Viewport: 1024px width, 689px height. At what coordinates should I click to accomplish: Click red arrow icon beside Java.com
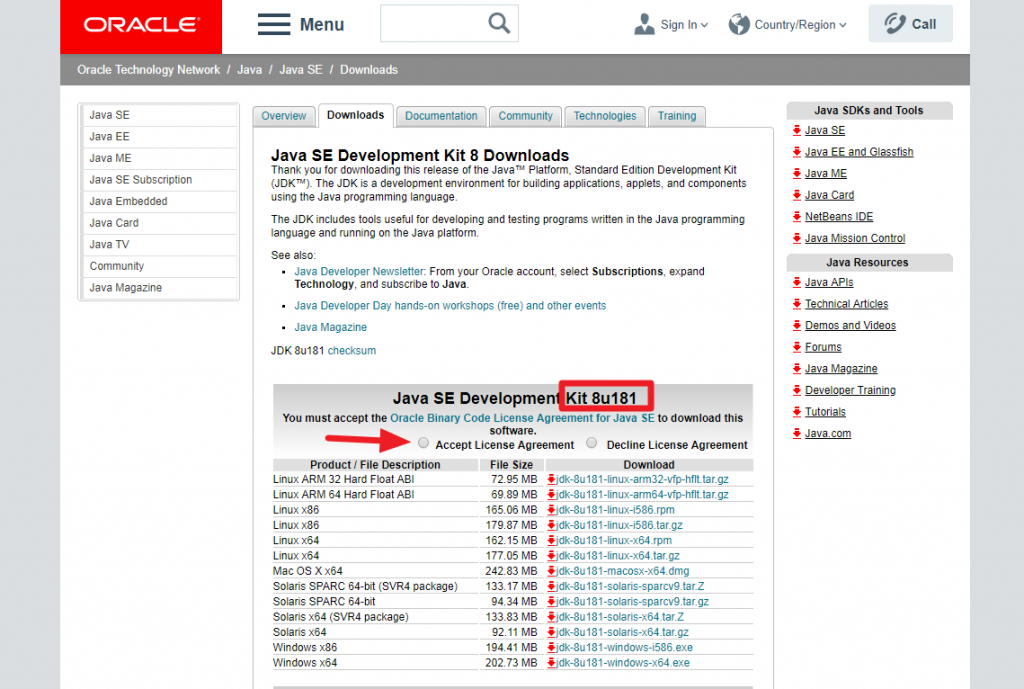797,433
